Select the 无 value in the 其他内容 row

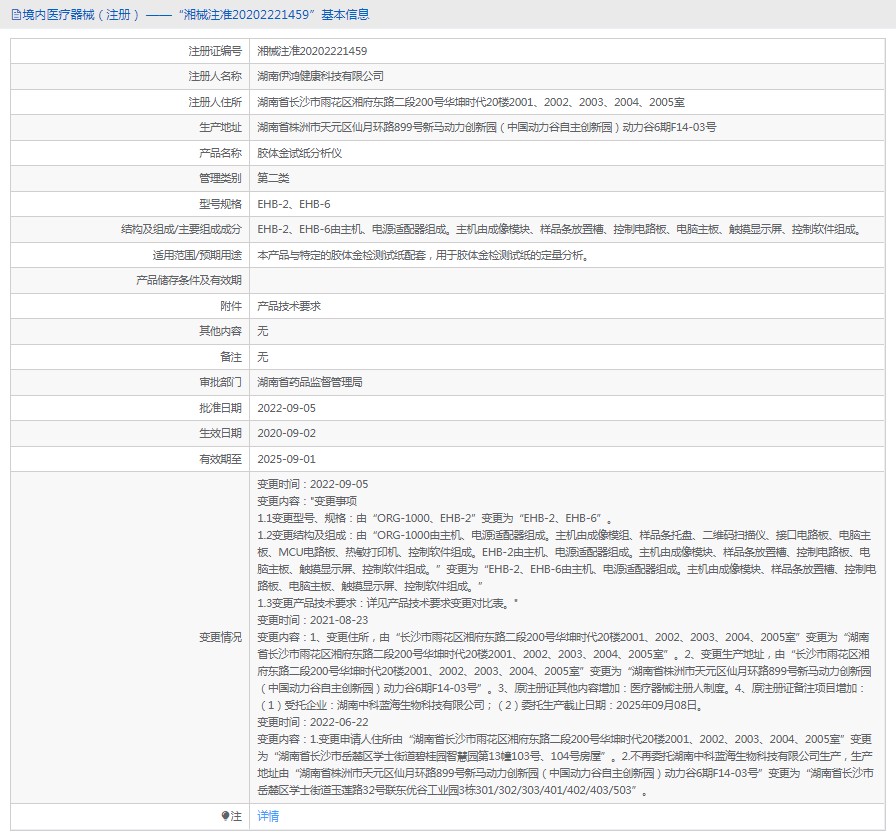(x=262, y=331)
